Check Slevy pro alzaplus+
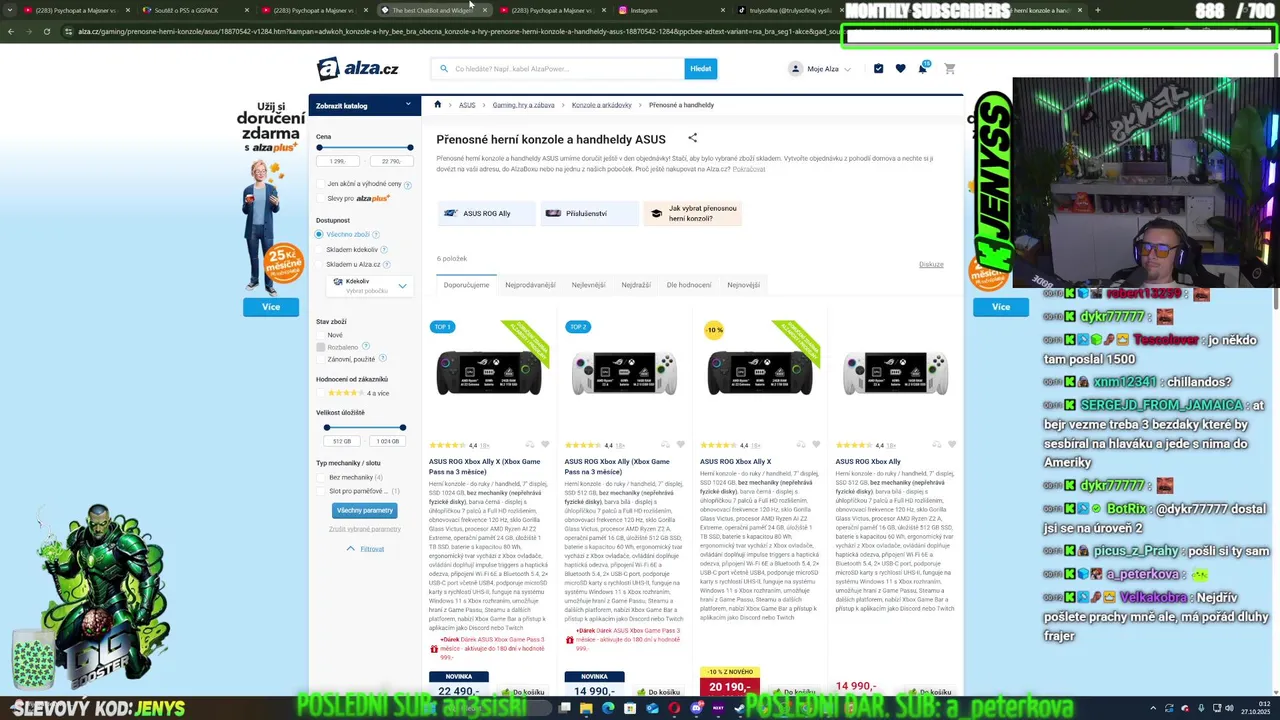1280x720 pixels. 320,198
